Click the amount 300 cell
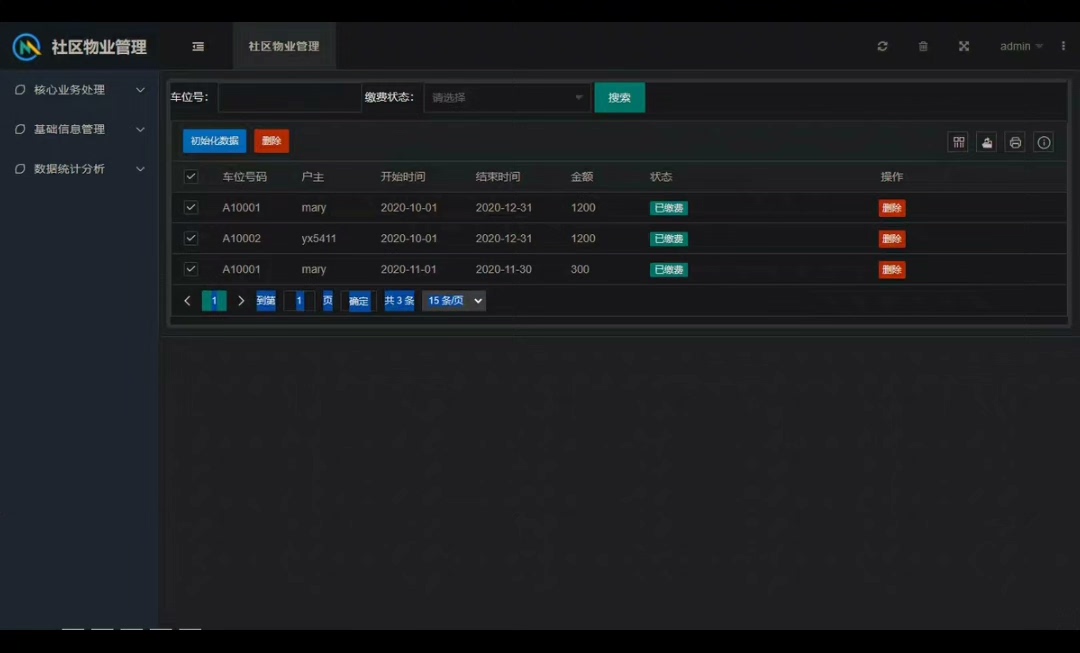 coord(580,269)
